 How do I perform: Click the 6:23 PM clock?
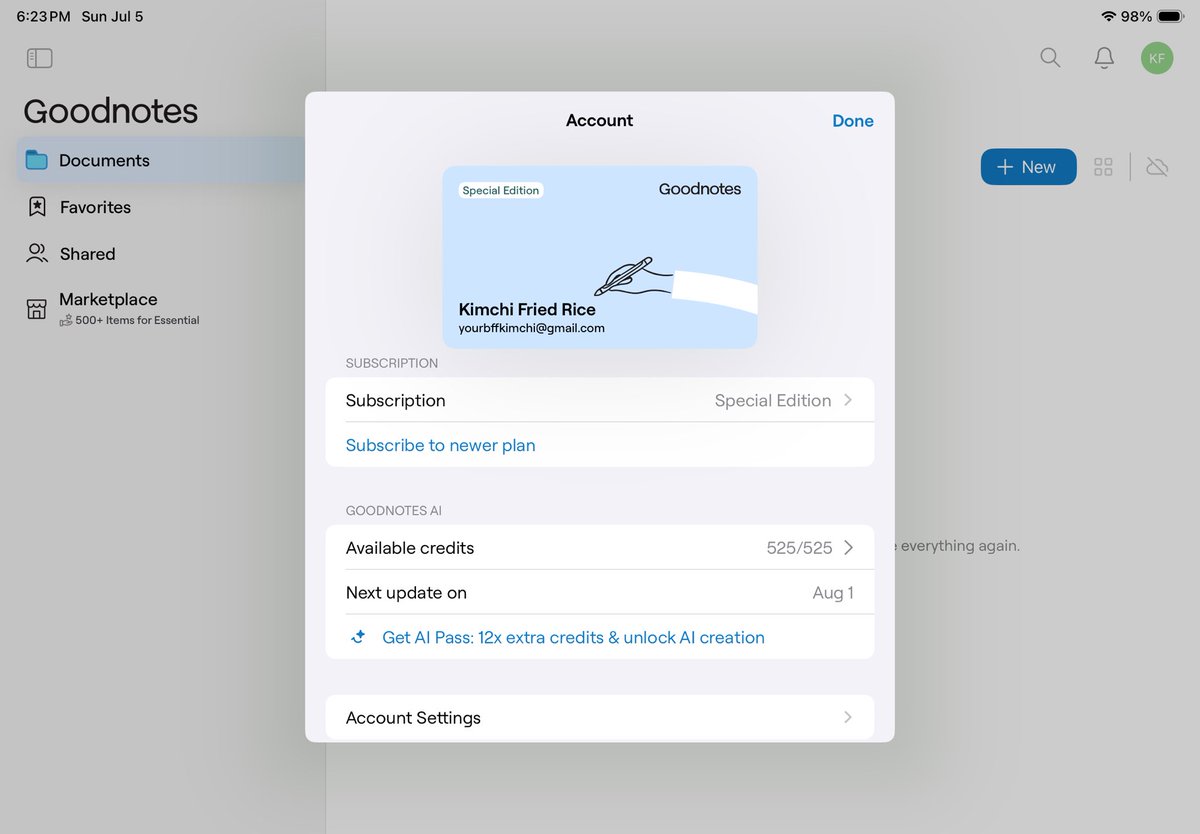point(44,17)
